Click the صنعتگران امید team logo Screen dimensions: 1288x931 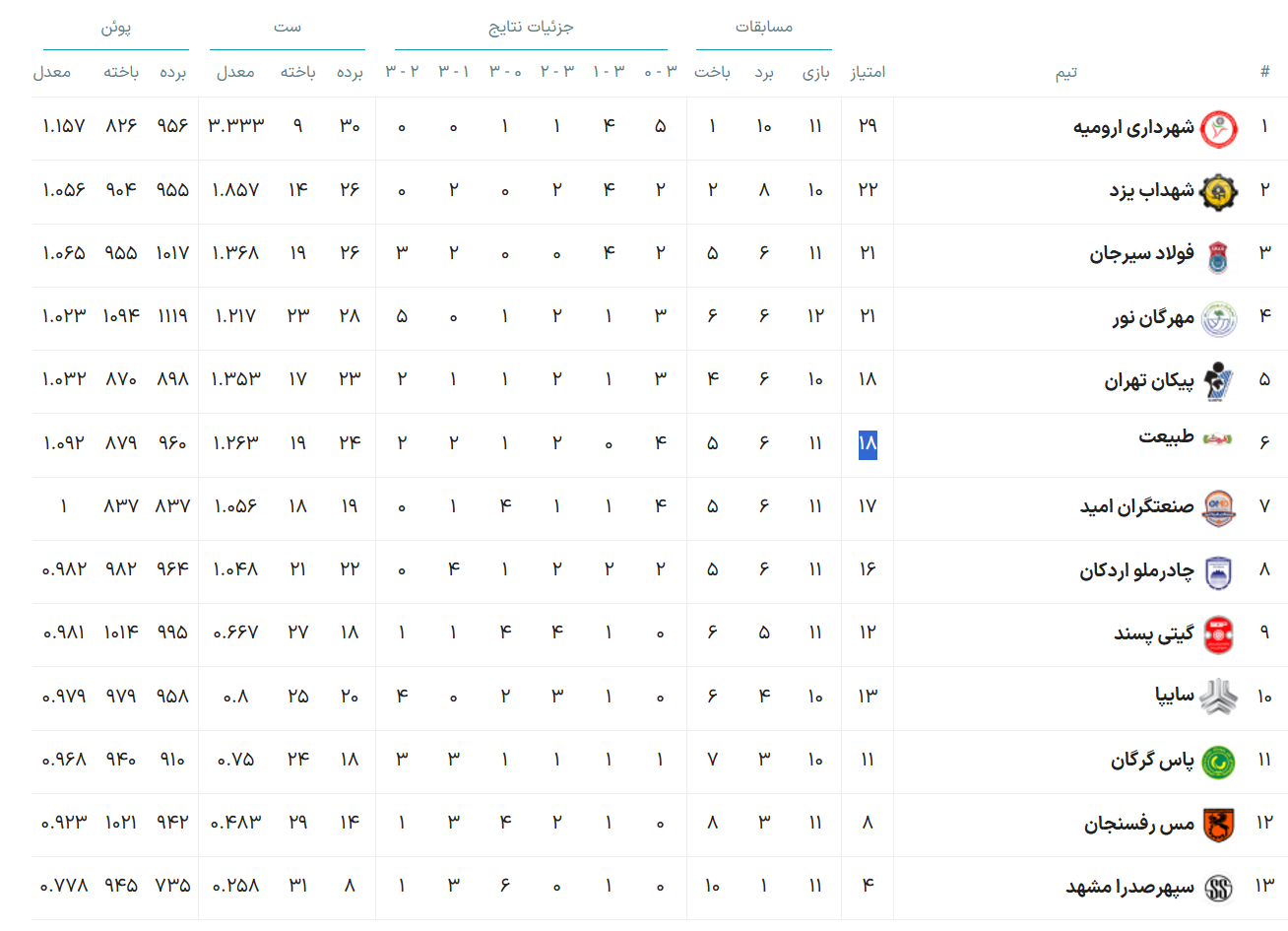[1219, 507]
